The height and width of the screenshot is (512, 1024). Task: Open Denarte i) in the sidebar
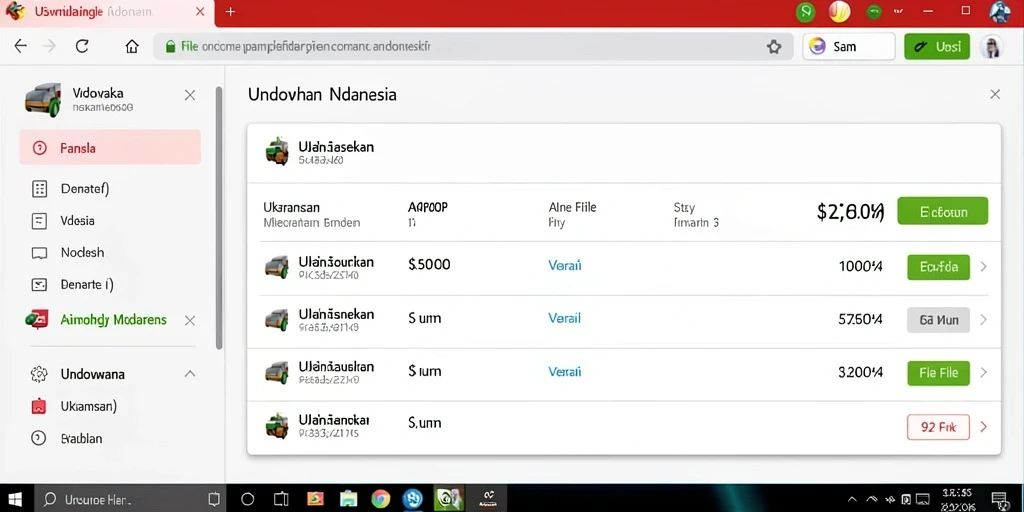pyautogui.click(x=87, y=284)
